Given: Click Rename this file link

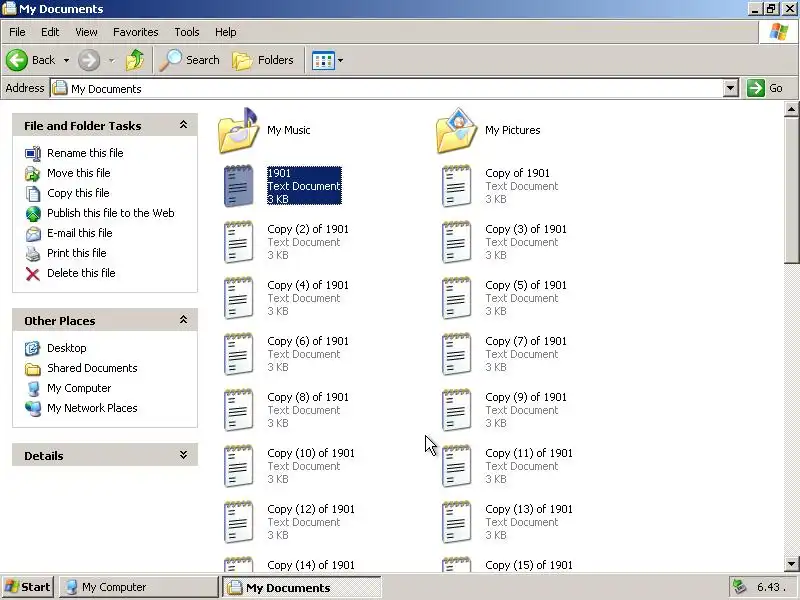Looking at the screenshot, I should coord(85,153).
